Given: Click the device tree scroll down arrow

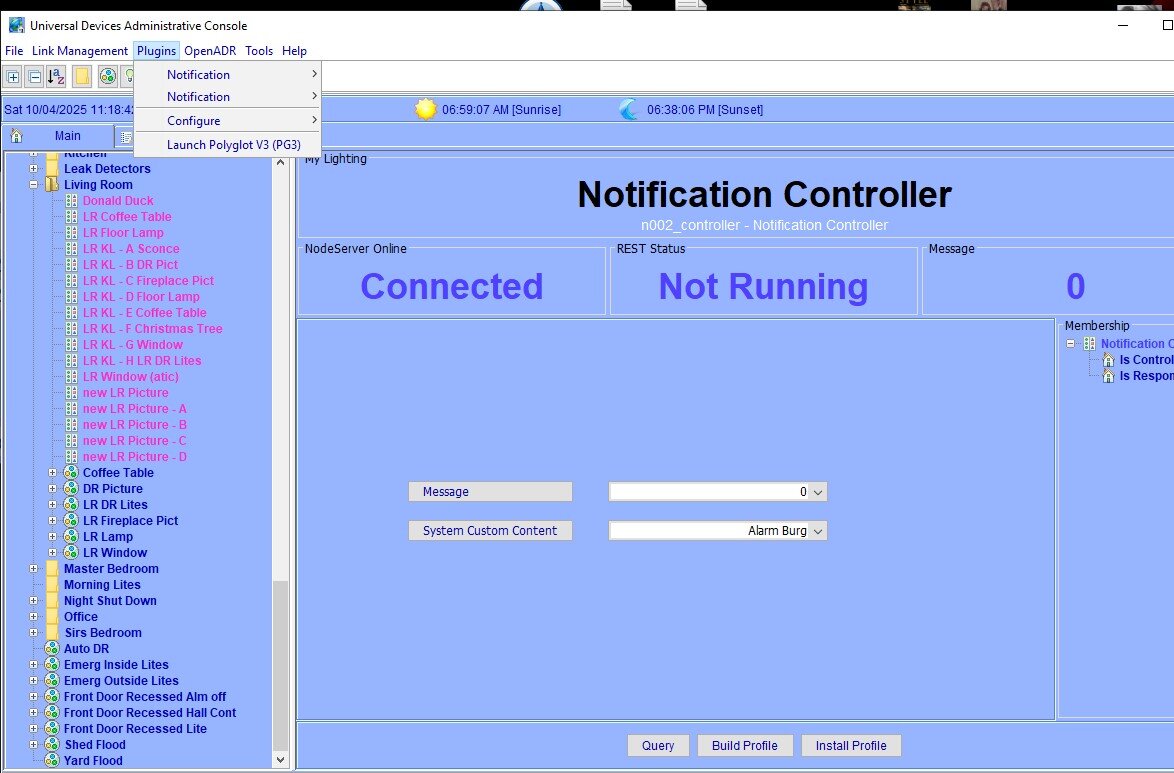Looking at the screenshot, I should point(280,760).
